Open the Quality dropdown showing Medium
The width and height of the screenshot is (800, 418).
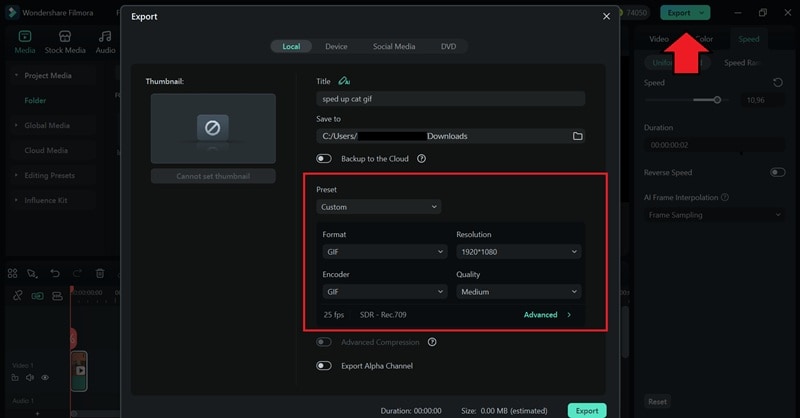[x=518, y=291]
